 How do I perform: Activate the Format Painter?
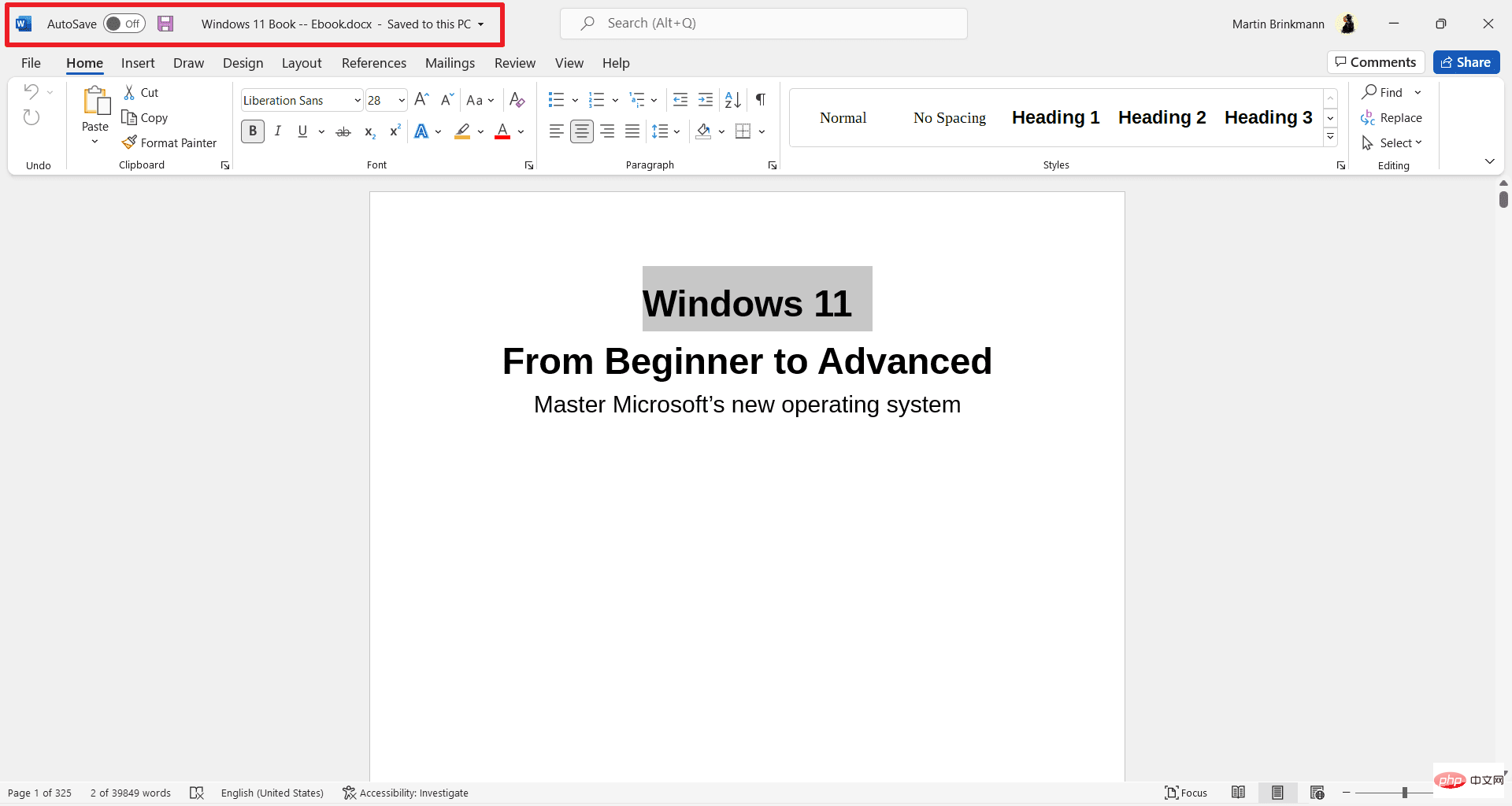click(x=169, y=143)
